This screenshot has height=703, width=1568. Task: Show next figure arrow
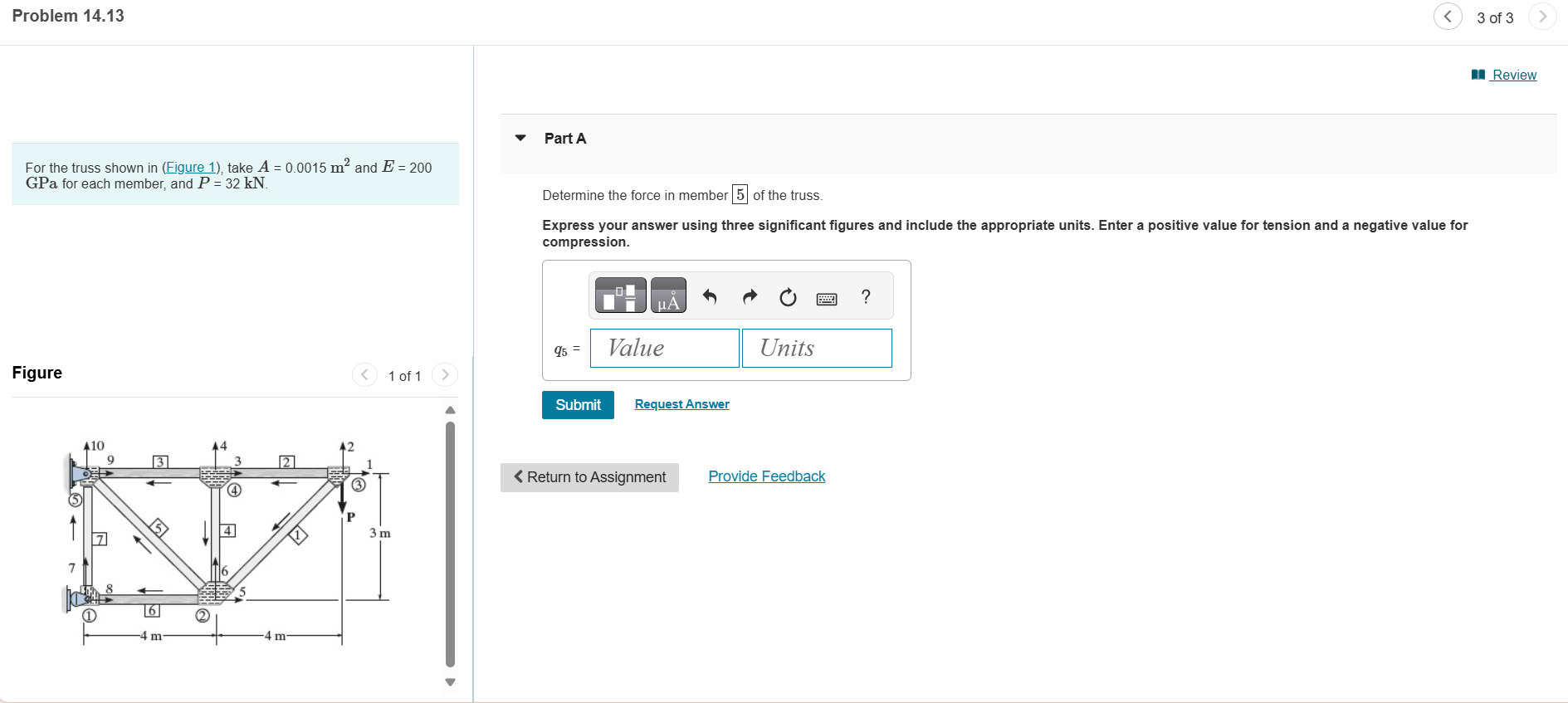pyautogui.click(x=445, y=375)
